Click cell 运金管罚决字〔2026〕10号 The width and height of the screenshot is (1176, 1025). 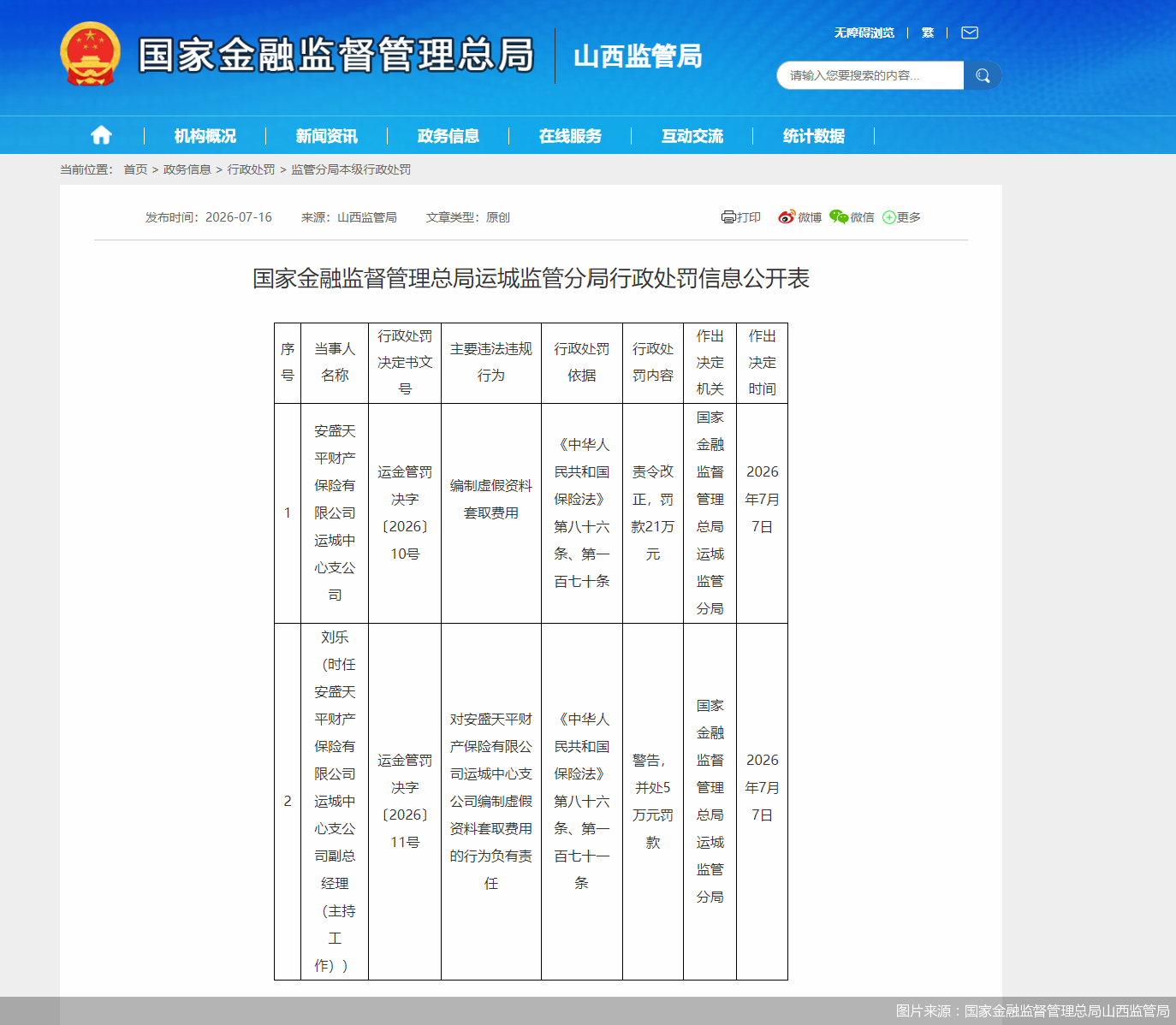pos(405,513)
